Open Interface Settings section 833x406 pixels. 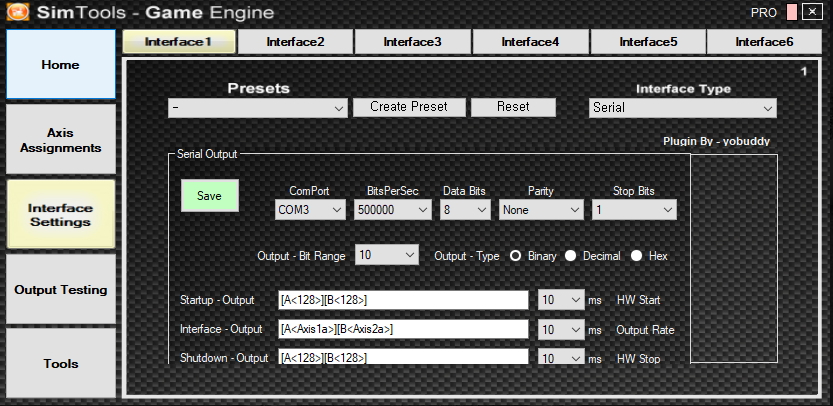(x=61, y=215)
